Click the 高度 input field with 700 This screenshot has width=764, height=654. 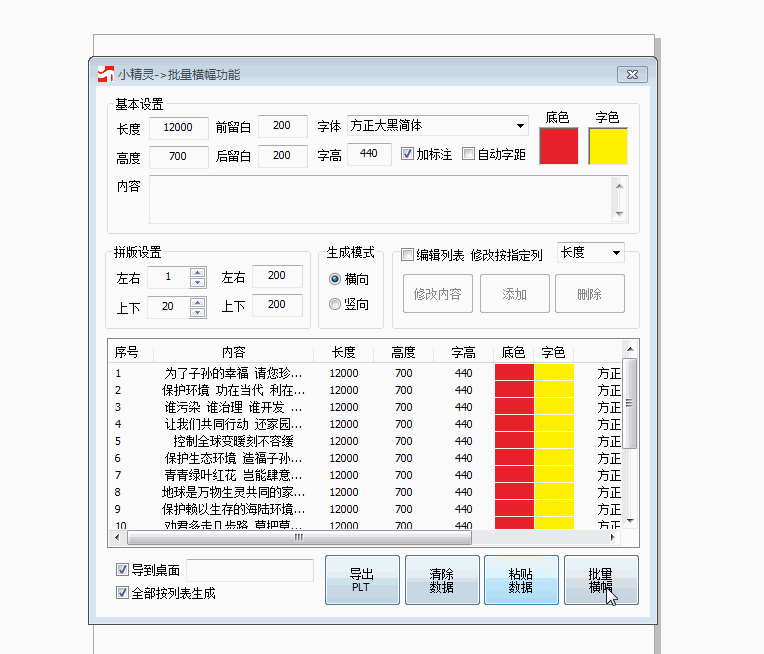point(178,157)
